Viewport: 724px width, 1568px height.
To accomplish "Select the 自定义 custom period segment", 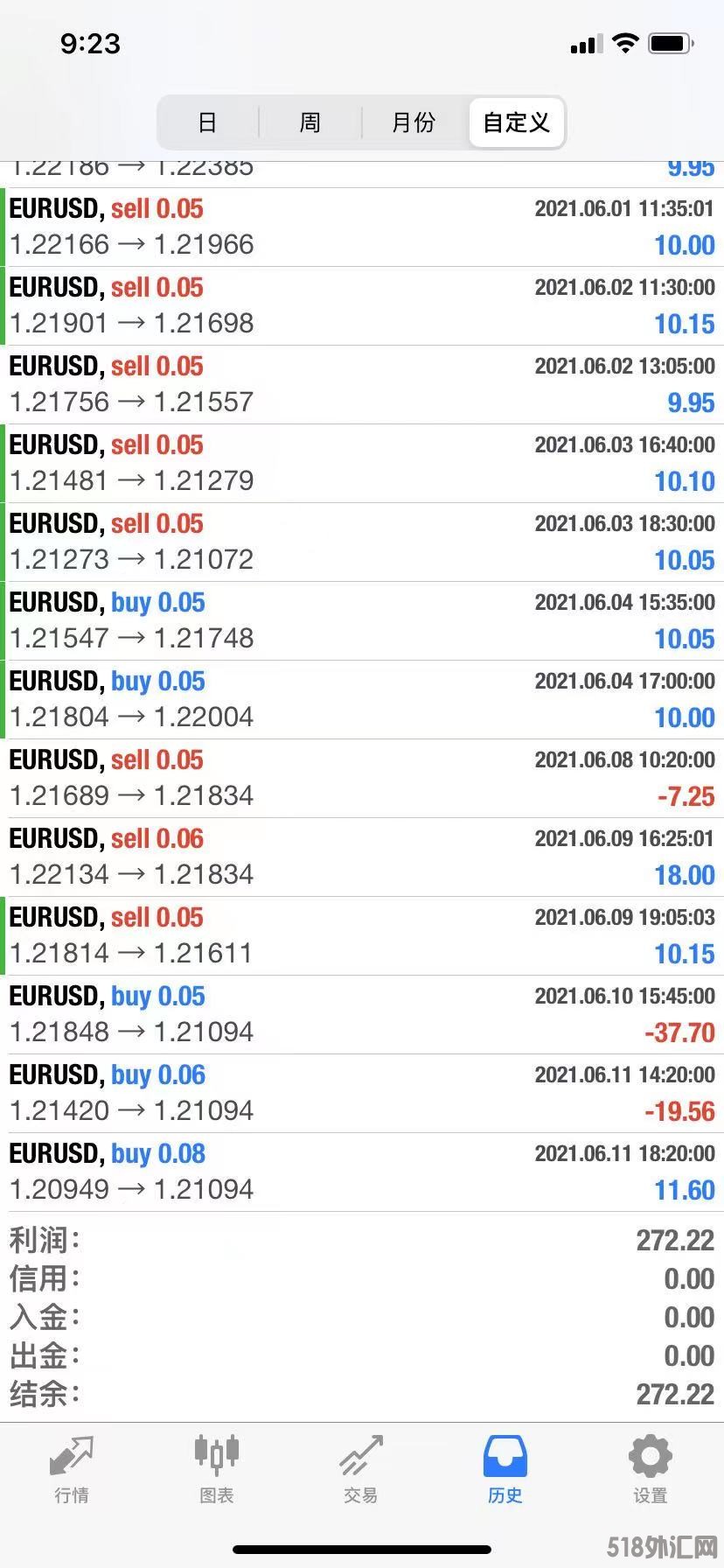I will (x=516, y=122).
